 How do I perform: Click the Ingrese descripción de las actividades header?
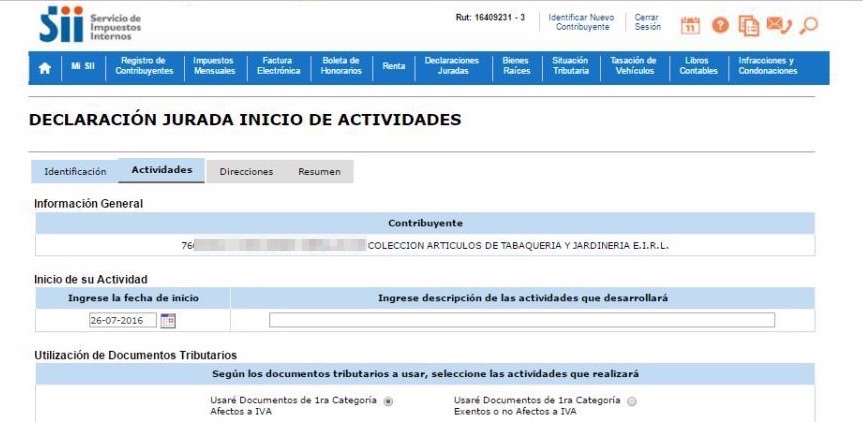click(x=523, y=298)
